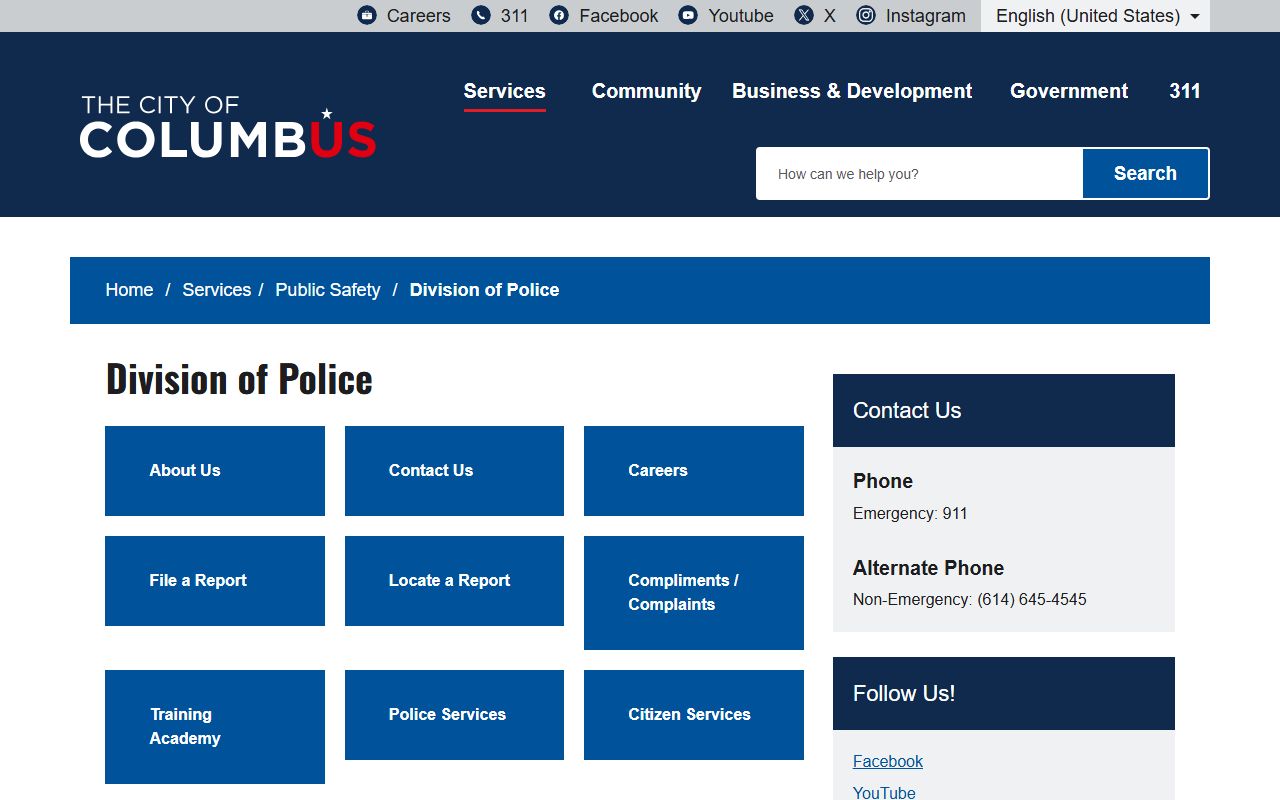The height and width of the screenshot is (800, 1280).
Task: Open the Training Academy tile
Action: click(215, 727)
